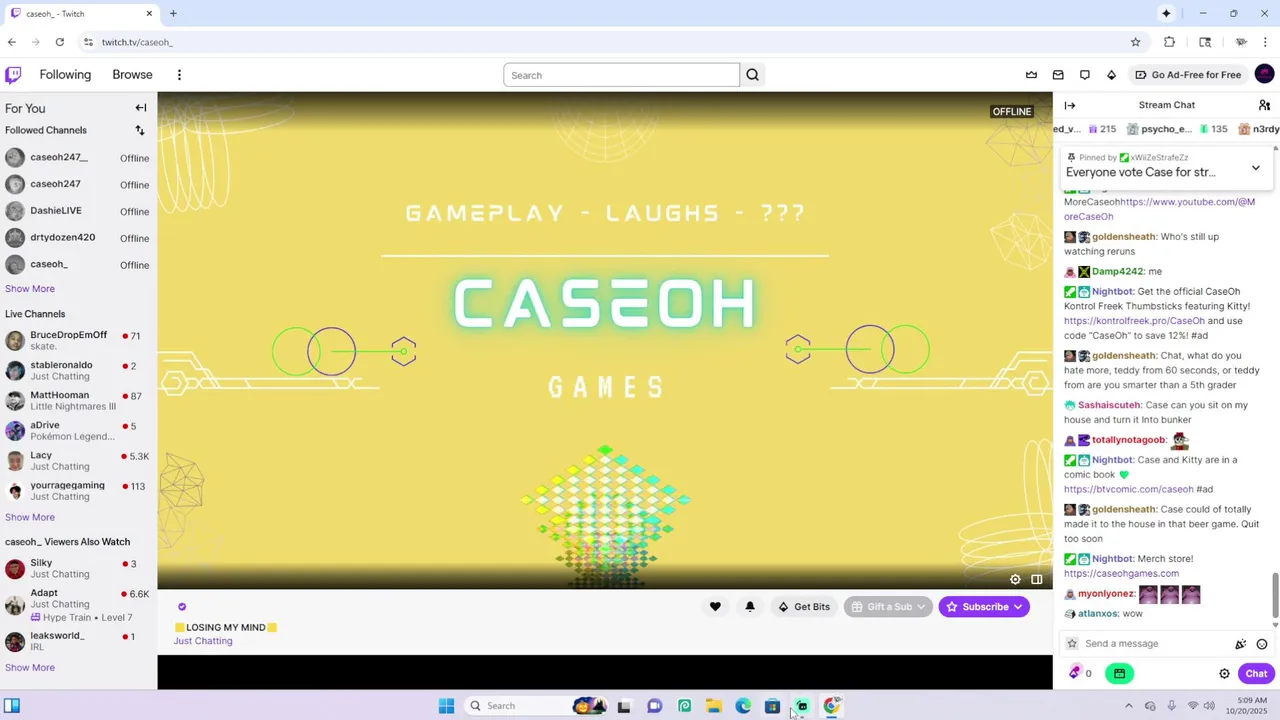
Task: Open MattHooman live channel
Action: (78, 401)
